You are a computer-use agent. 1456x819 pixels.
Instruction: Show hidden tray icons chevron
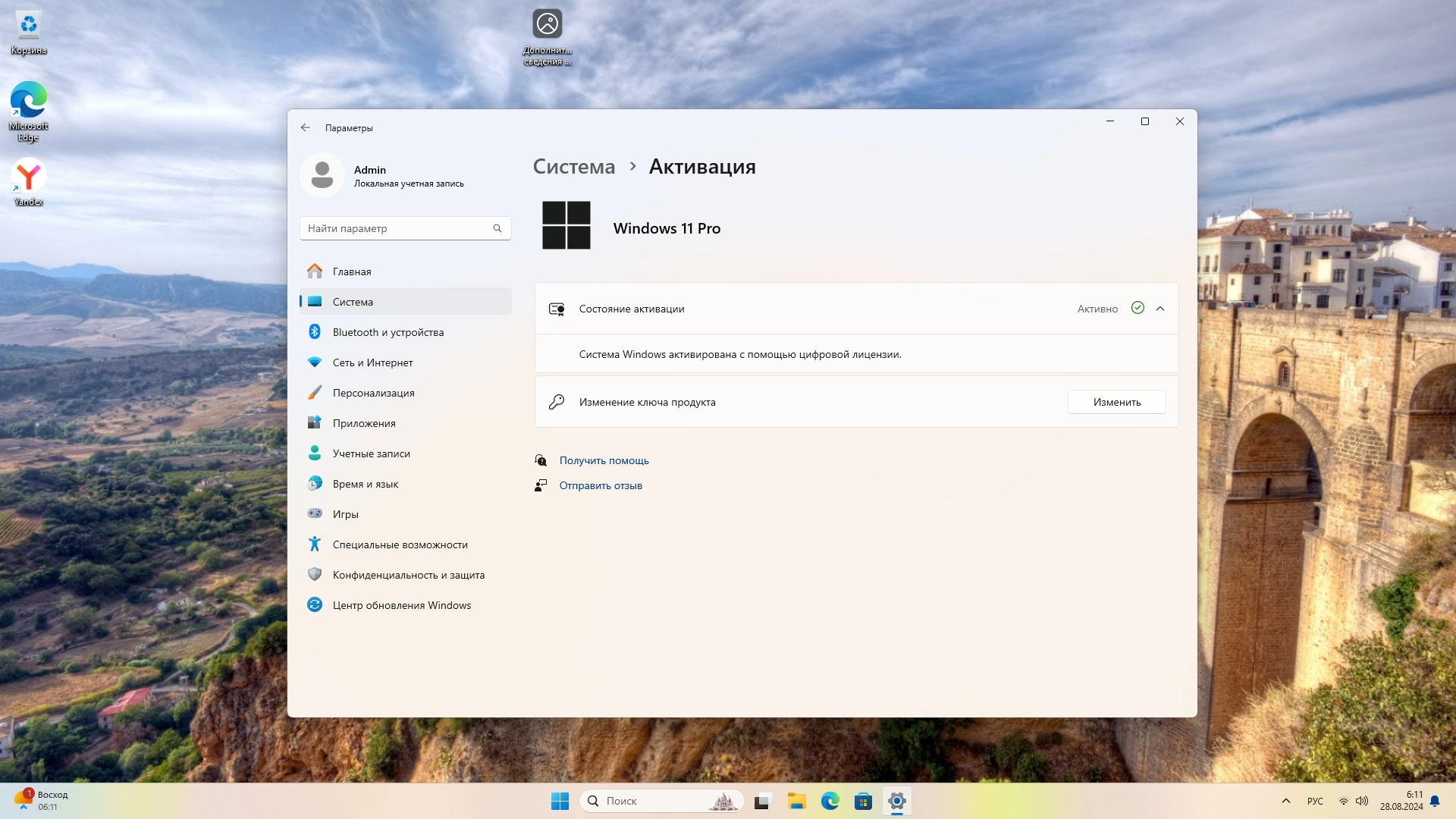tap(1285, 801)
